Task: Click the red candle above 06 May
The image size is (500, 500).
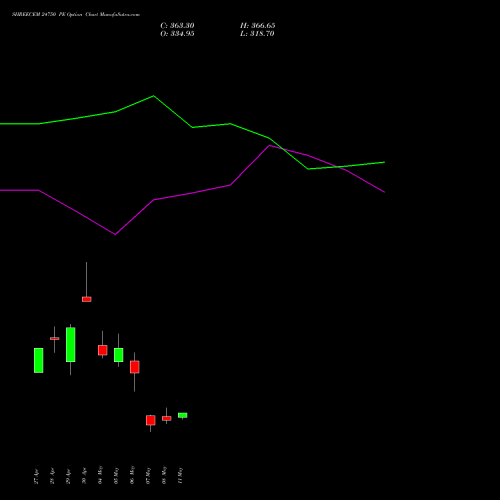Action: coord(135,367)
